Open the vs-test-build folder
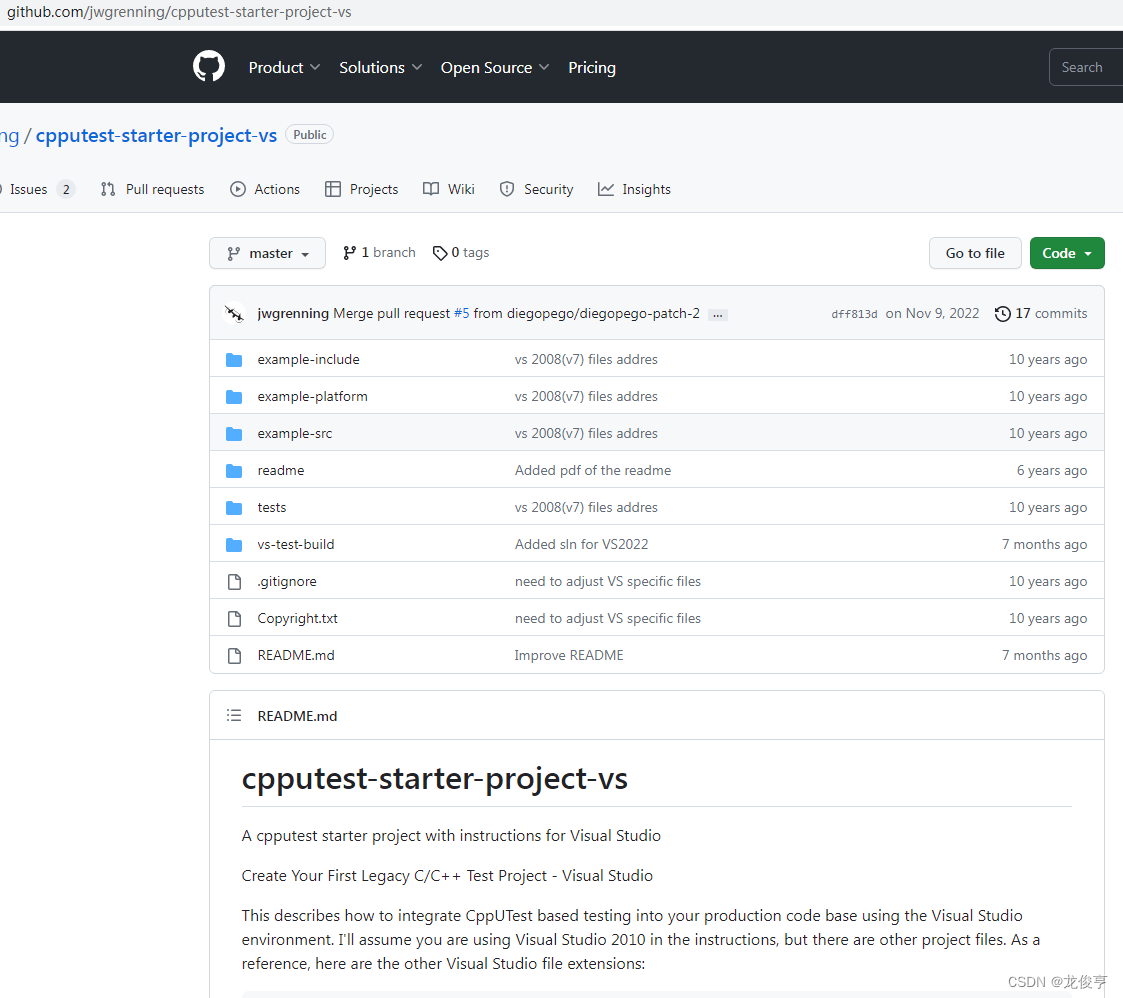1123x998 pixels. 296,544
